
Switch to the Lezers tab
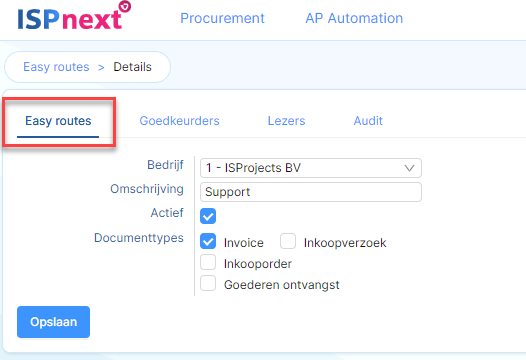(x=286, y=121)
